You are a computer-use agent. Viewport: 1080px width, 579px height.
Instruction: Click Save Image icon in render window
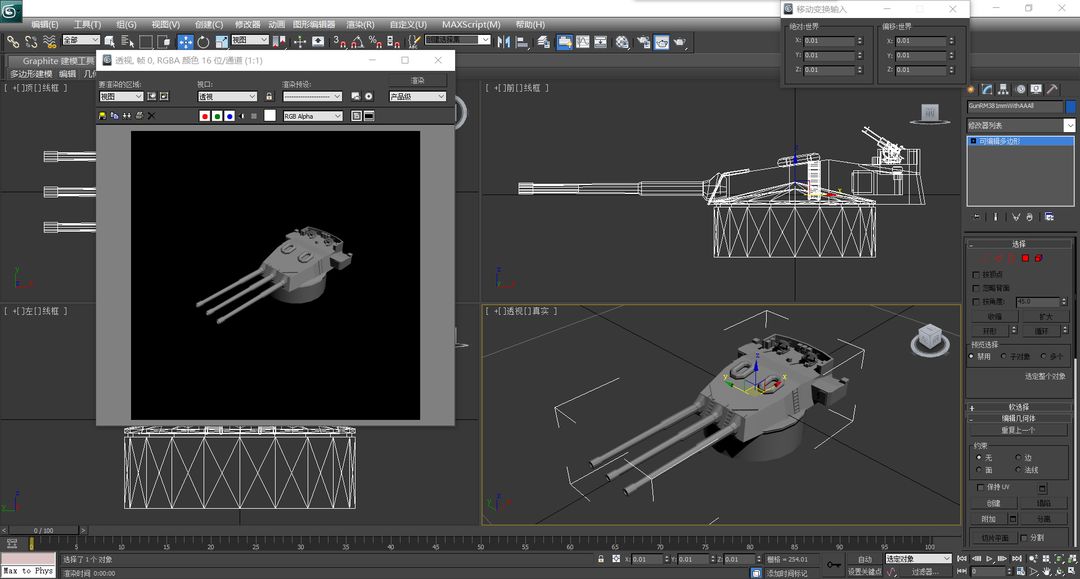pyautogui.click(x=103, y=116)
